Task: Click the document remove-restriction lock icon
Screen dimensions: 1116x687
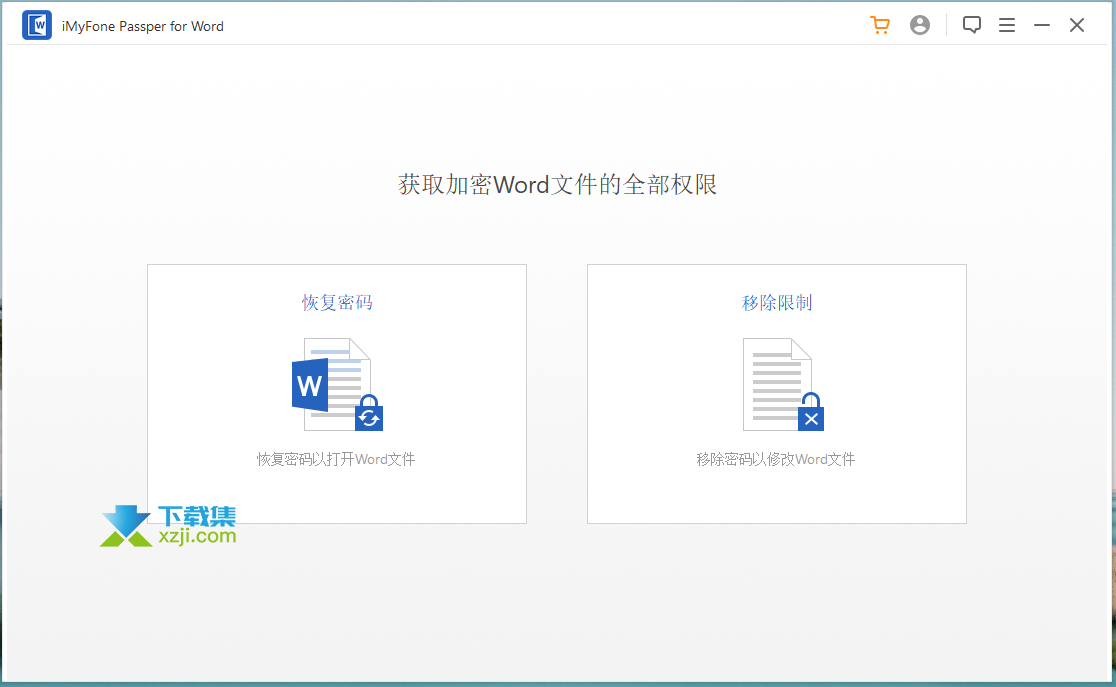Action: pos(783,384)
